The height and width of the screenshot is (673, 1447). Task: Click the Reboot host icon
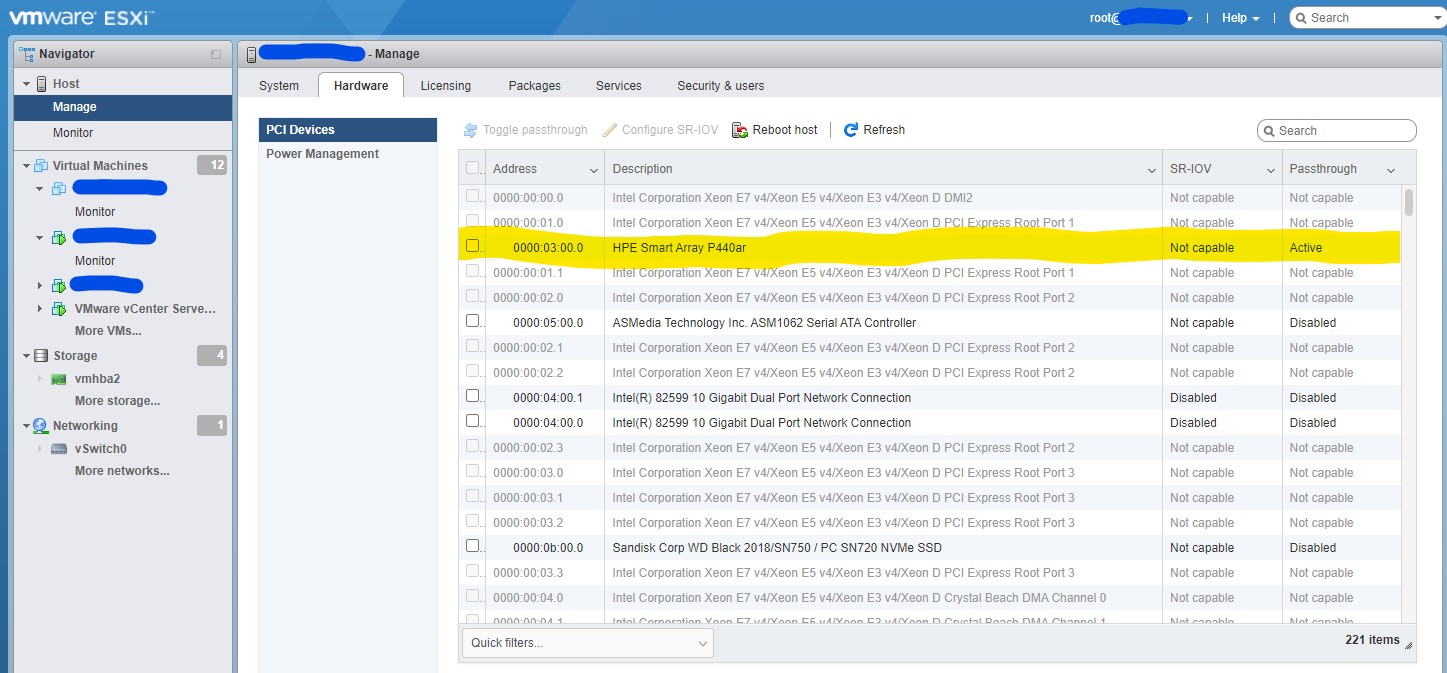click(x=740, y=130)
